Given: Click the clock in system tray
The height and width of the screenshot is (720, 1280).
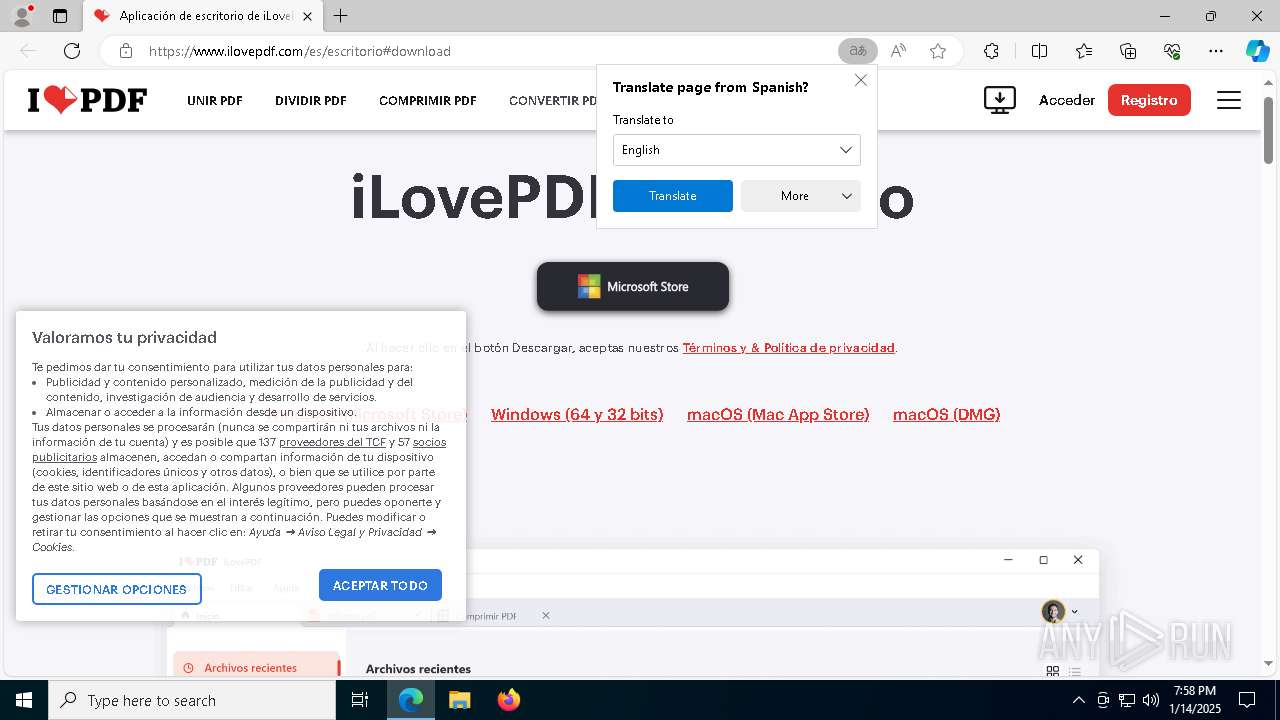Looking at the screenshot, I should [x=1195, y=700].
